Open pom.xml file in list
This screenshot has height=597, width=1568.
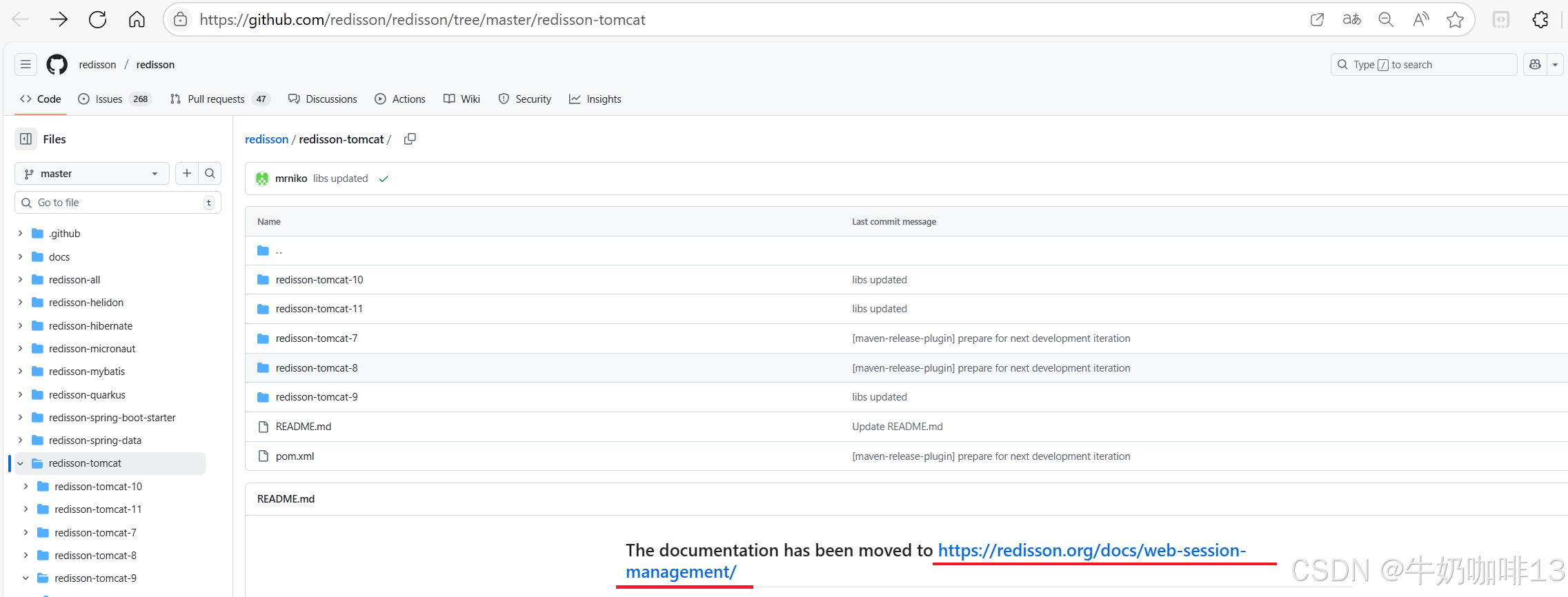click(295, 456)
